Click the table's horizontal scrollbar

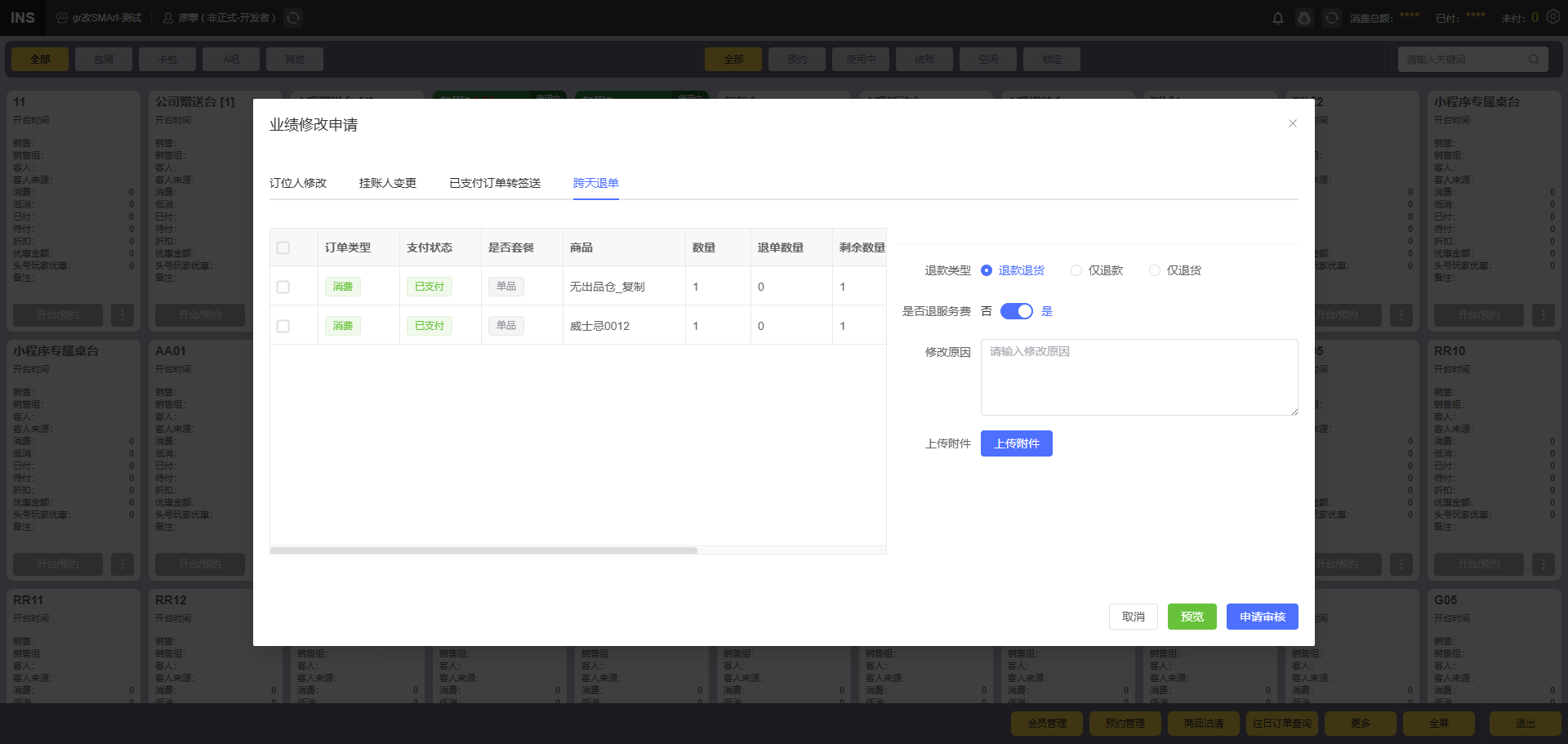[483, 550]
